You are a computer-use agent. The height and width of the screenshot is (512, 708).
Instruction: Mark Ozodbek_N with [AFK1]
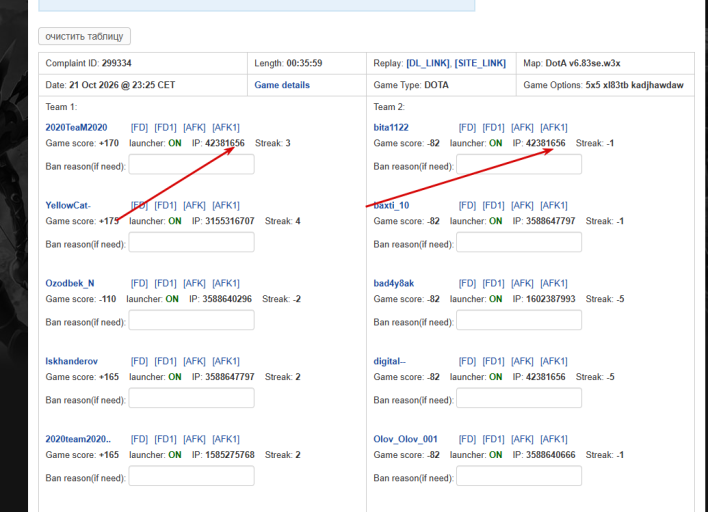click(x=226, y=283)
